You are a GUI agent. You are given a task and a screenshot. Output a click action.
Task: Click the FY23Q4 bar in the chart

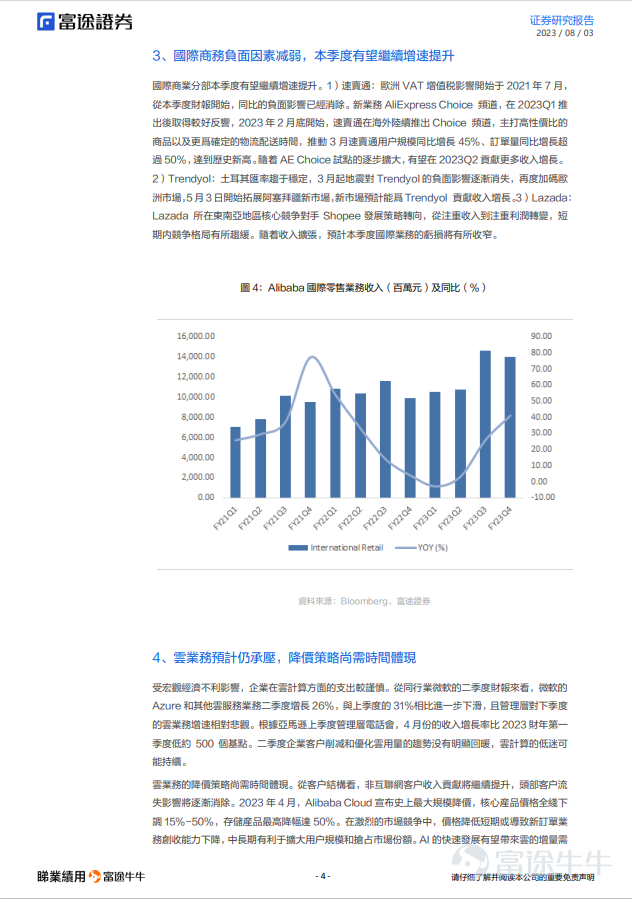[510, 427]
